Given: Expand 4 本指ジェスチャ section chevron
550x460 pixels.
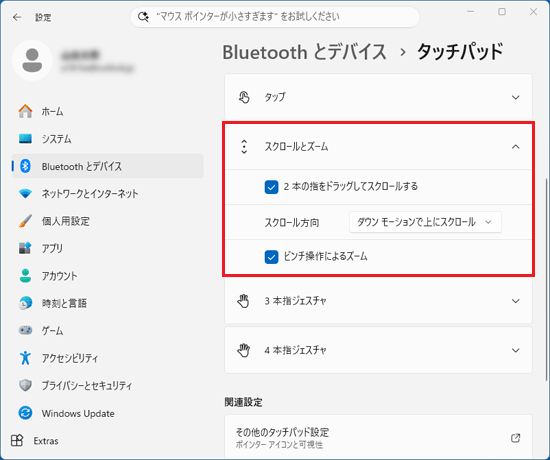Looking at the screenshot, I should point(515,350).
